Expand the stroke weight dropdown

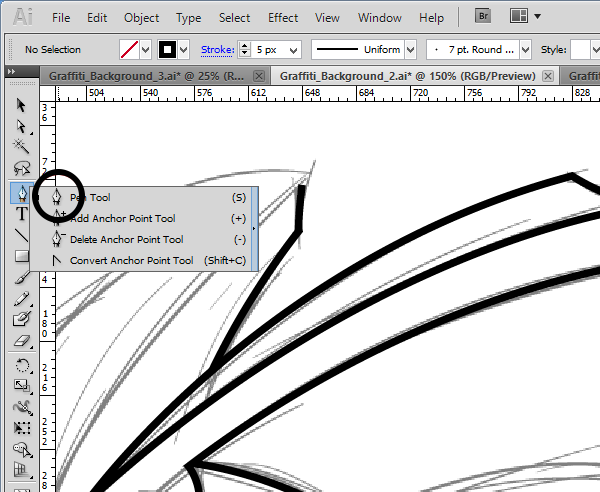(x=294, y=50)
